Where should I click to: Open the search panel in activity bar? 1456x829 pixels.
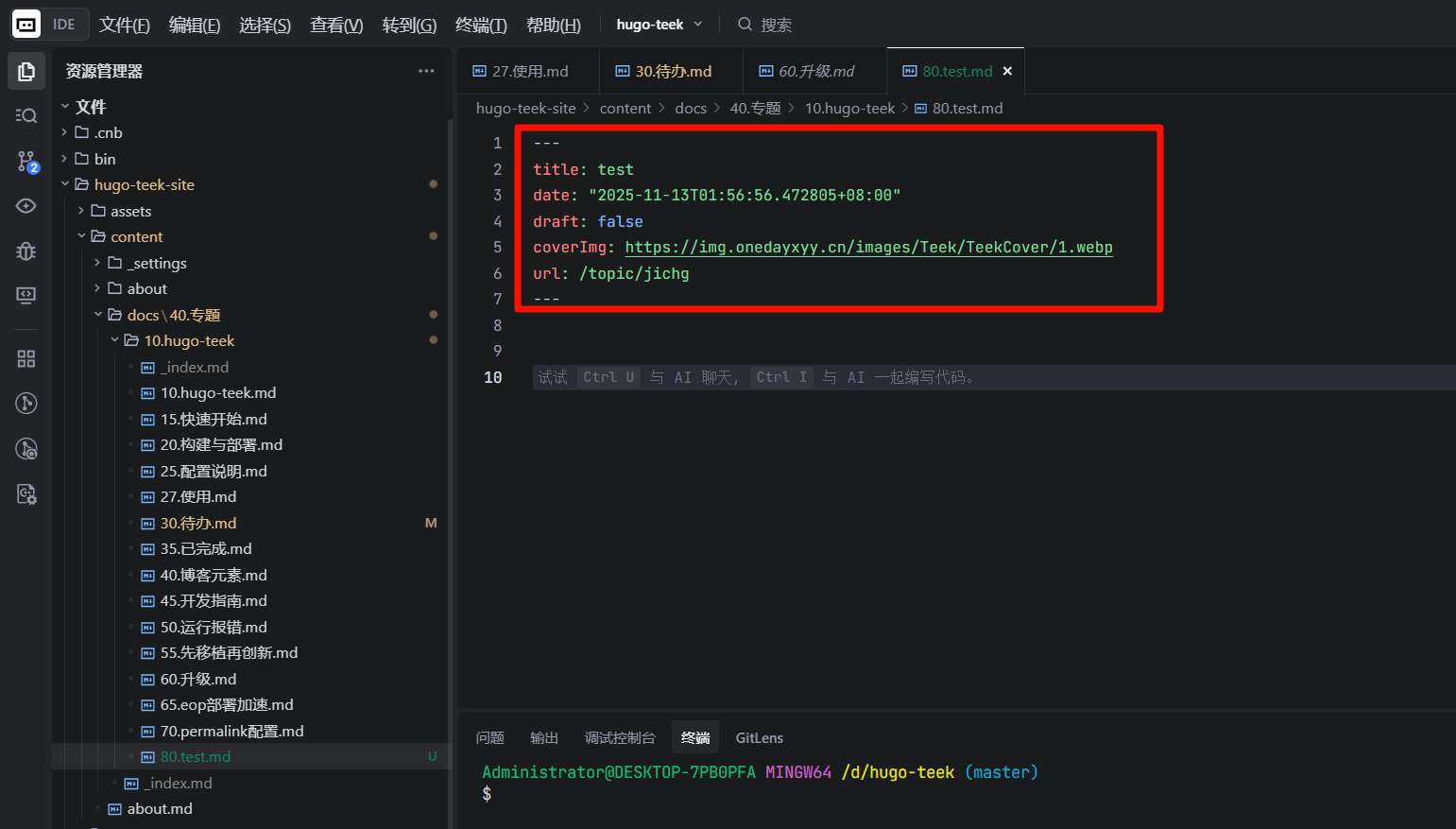[x=26, y=115]
